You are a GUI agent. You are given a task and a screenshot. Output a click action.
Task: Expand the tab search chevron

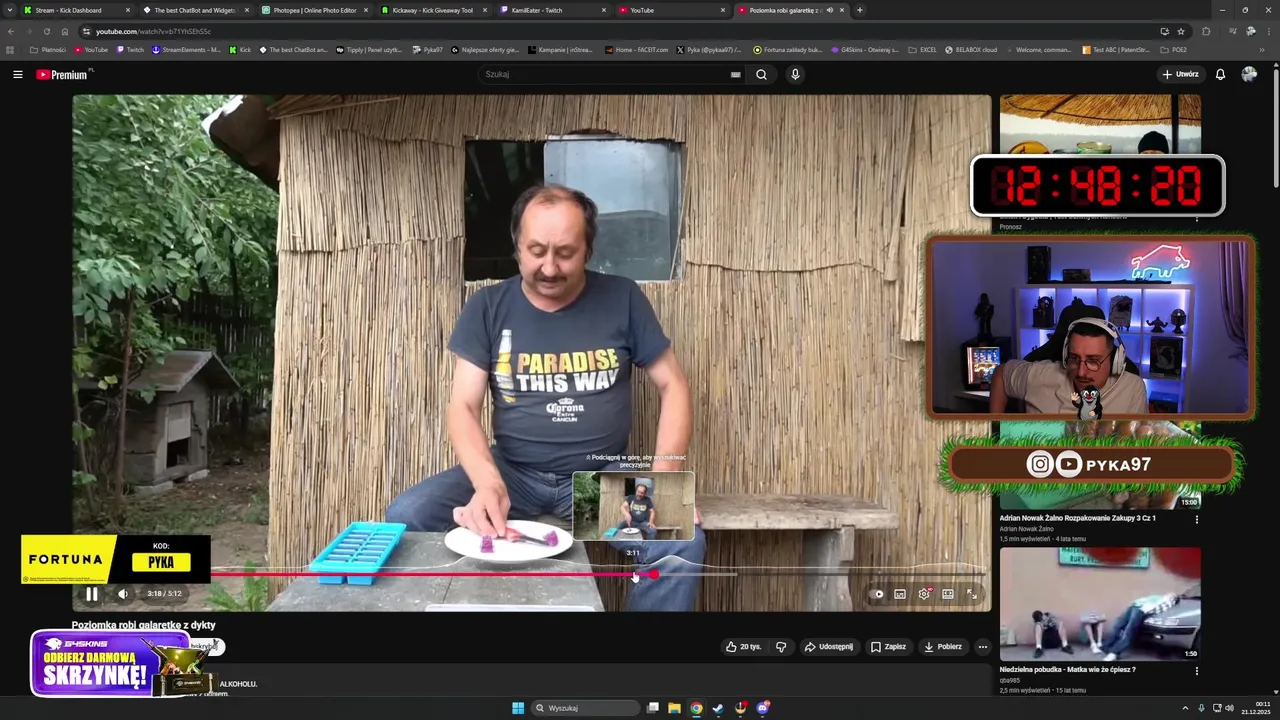8,10
